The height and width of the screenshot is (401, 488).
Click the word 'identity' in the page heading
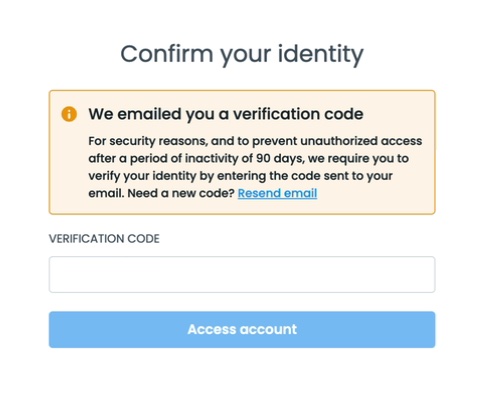pos(321,55)
